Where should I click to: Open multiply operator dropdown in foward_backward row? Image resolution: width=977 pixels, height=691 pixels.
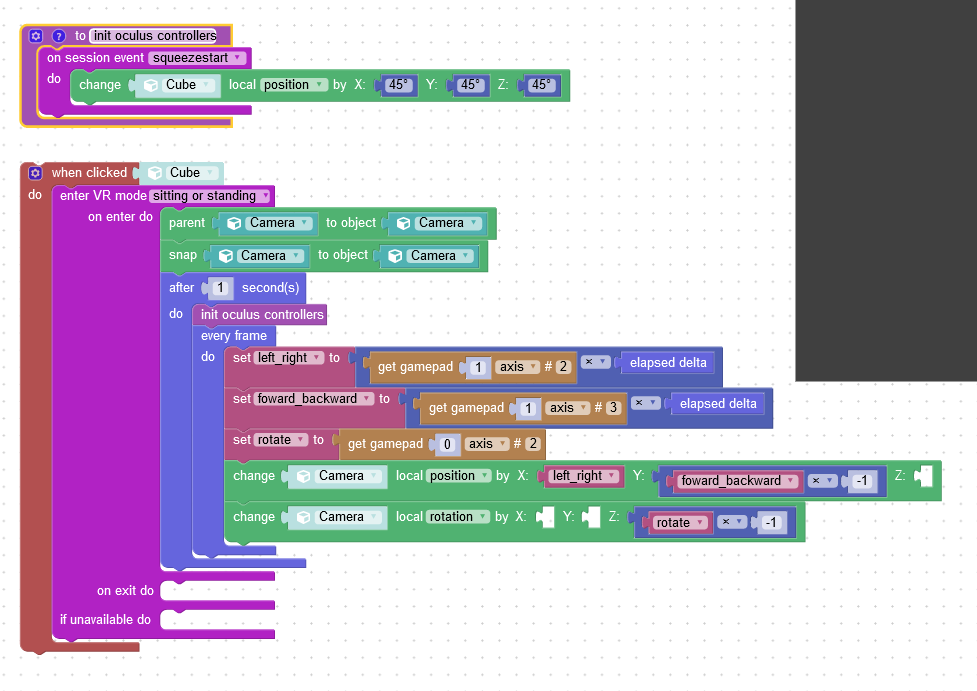(646, 403)
